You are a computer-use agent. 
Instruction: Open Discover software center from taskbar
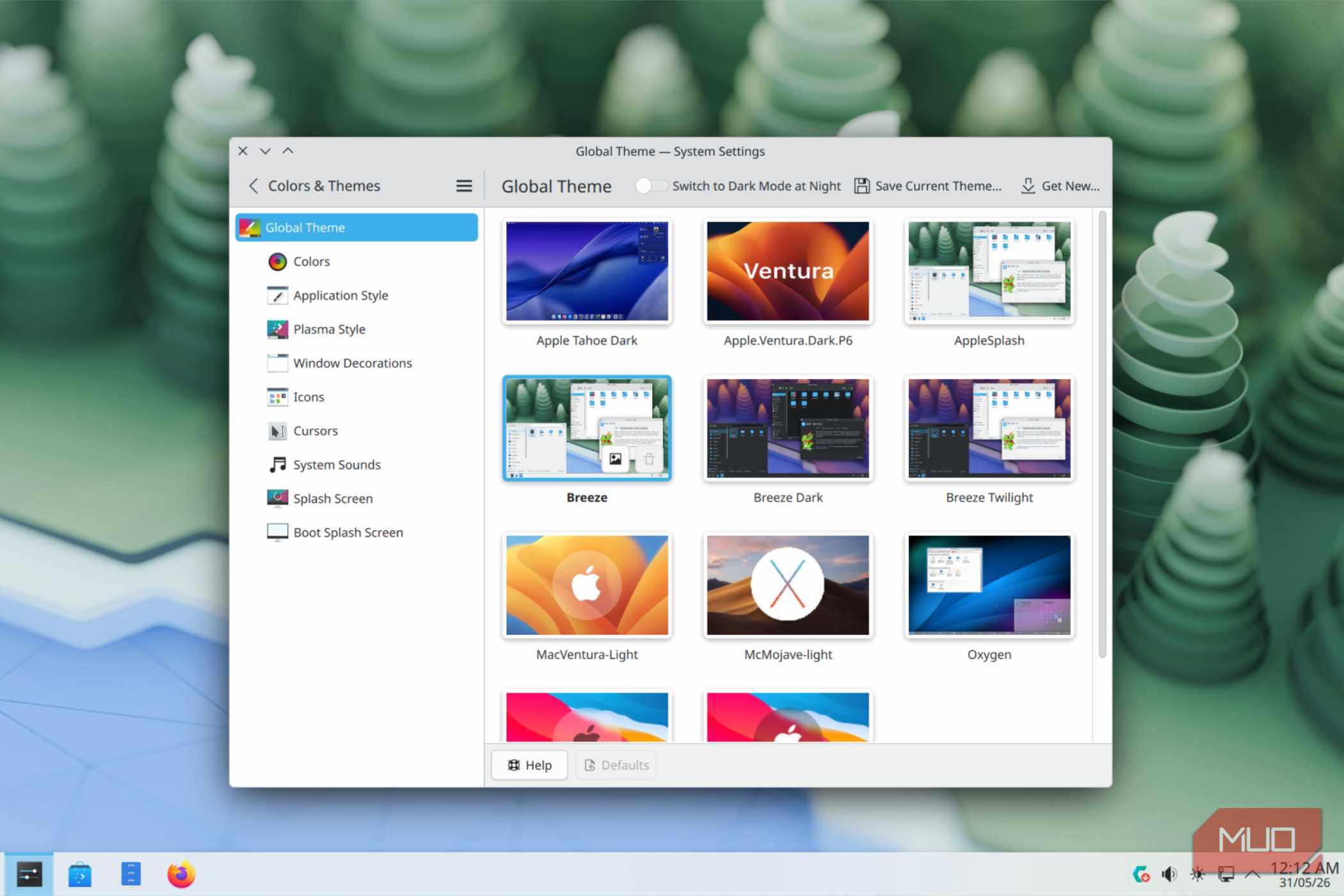(x=80, y=875)
